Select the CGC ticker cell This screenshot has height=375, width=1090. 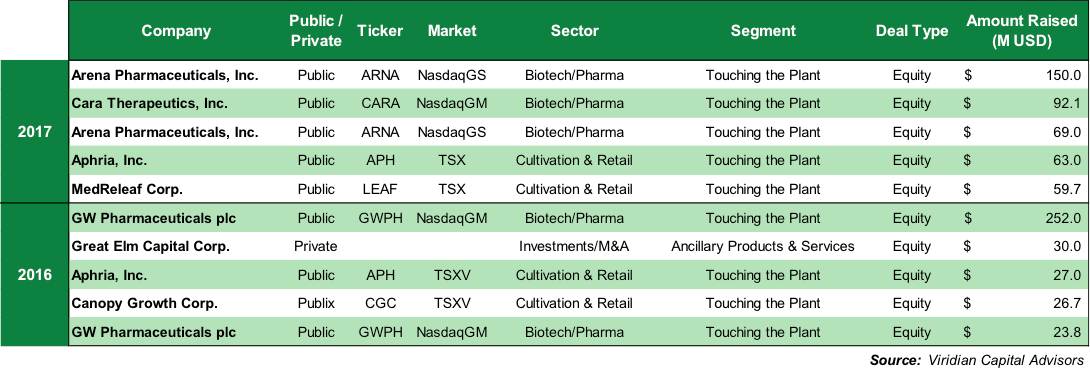[380, 303]
